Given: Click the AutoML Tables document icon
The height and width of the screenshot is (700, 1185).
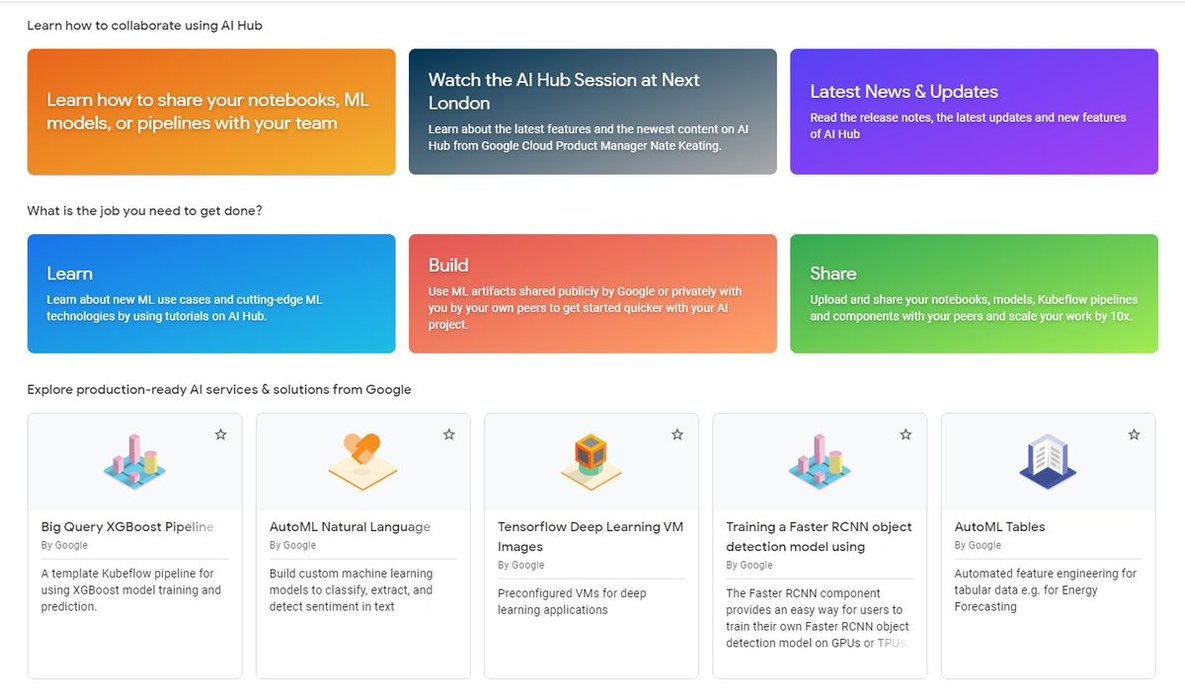Looking at the screenshot, I should pyautogui.click(x=1047, y=461).
